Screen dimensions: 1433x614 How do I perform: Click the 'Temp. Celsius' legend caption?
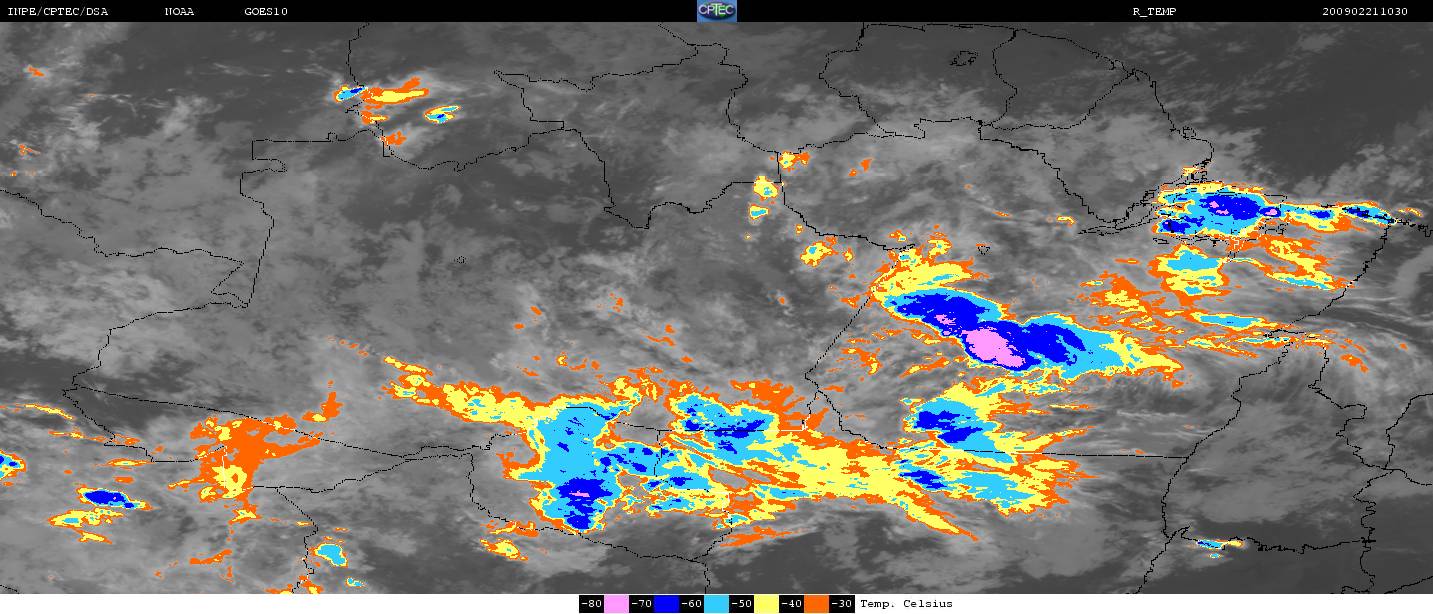[x=906, y=604]
